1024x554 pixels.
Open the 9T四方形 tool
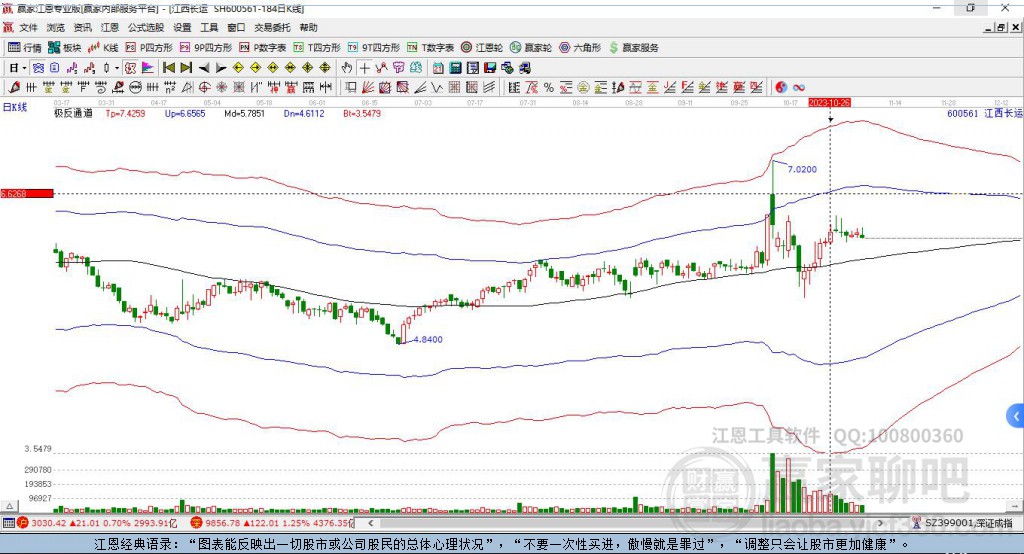pos(373,48)
